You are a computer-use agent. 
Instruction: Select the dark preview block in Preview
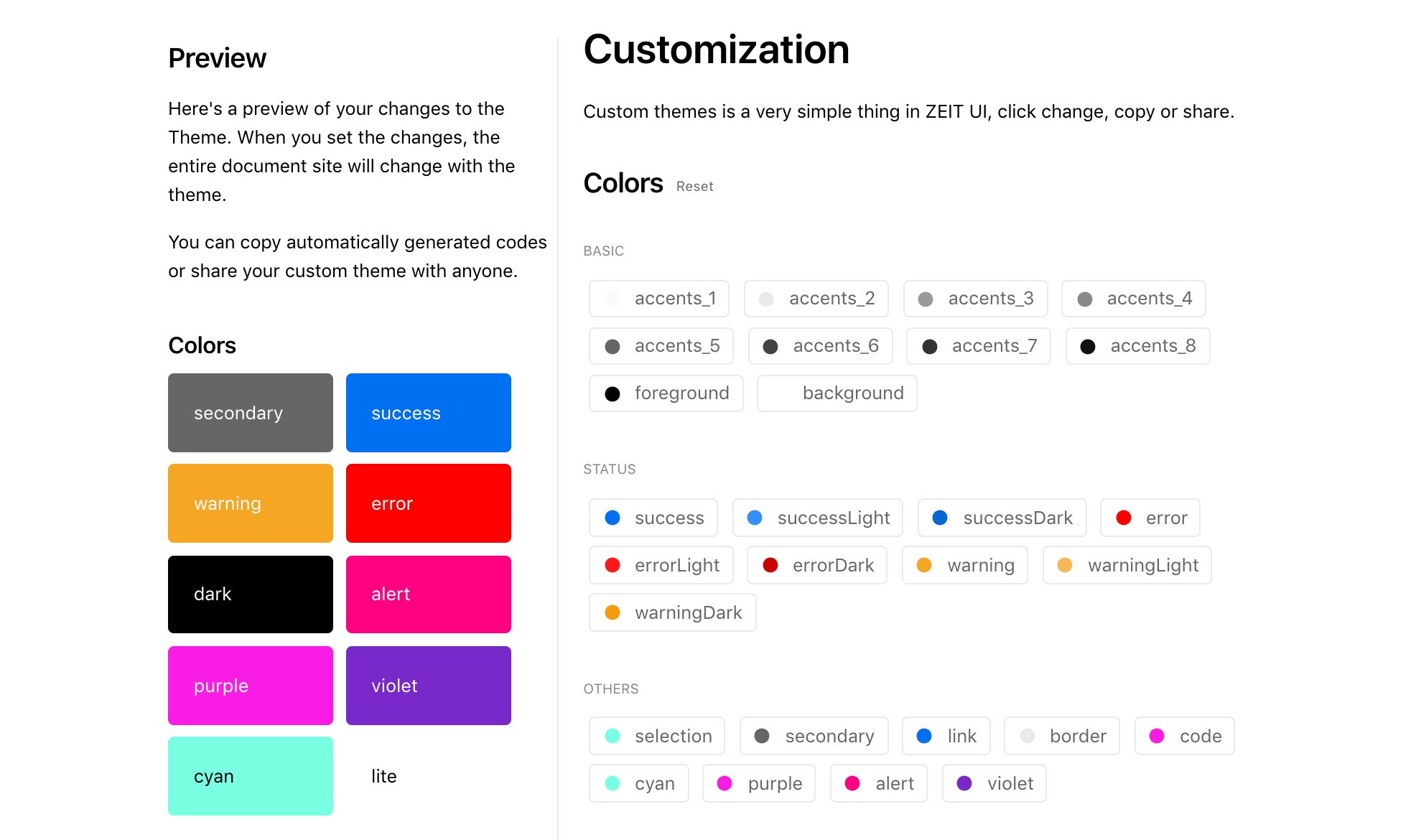point(250,594)
